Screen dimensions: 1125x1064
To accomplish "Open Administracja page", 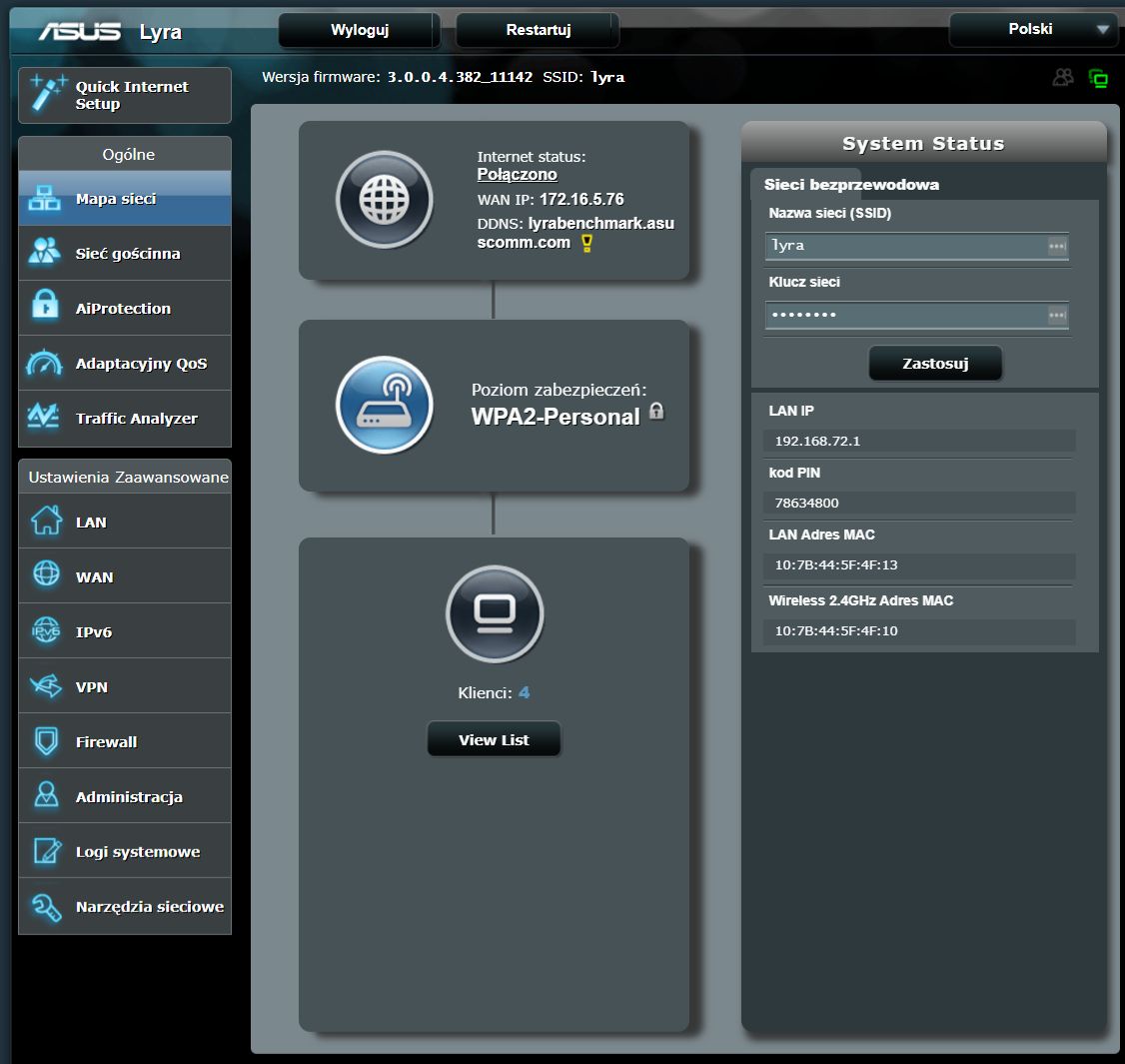I will [125, 796].
